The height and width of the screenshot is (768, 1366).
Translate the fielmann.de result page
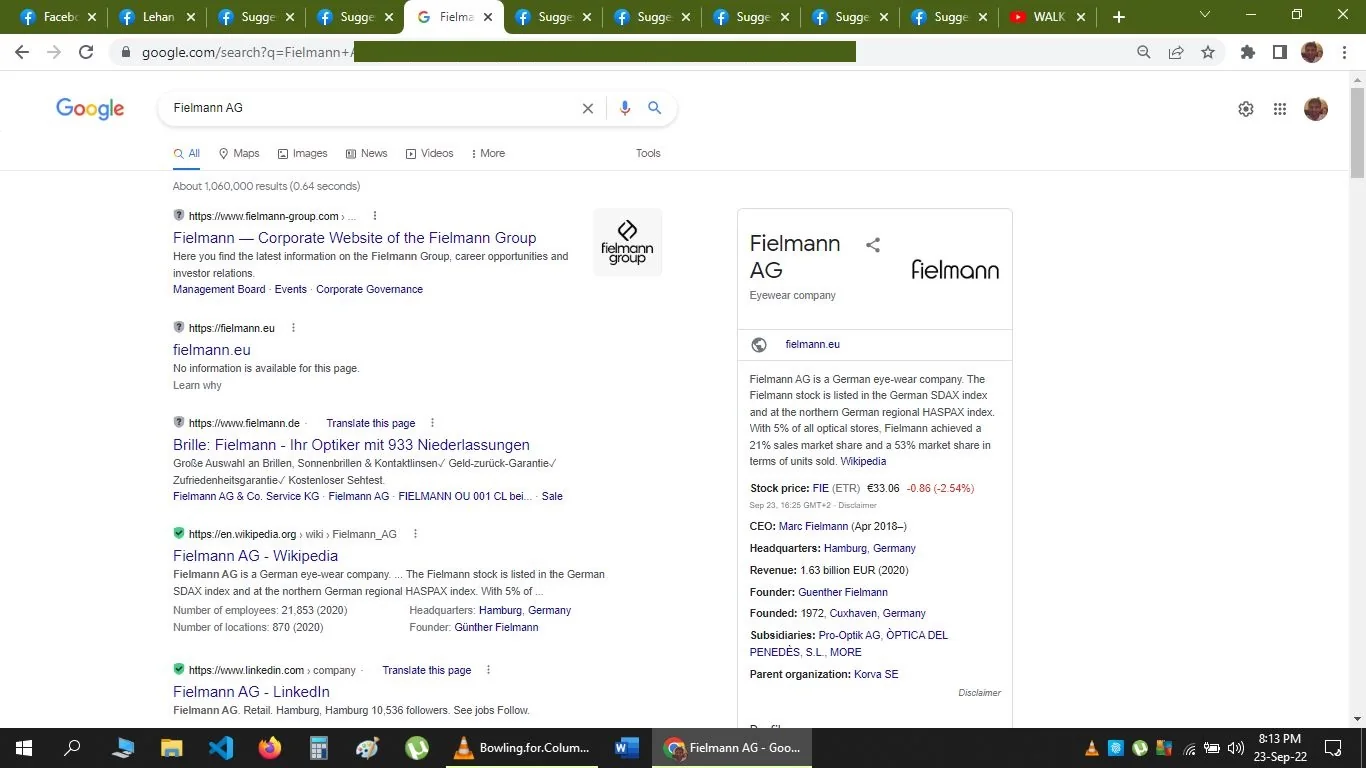point(370,423)
